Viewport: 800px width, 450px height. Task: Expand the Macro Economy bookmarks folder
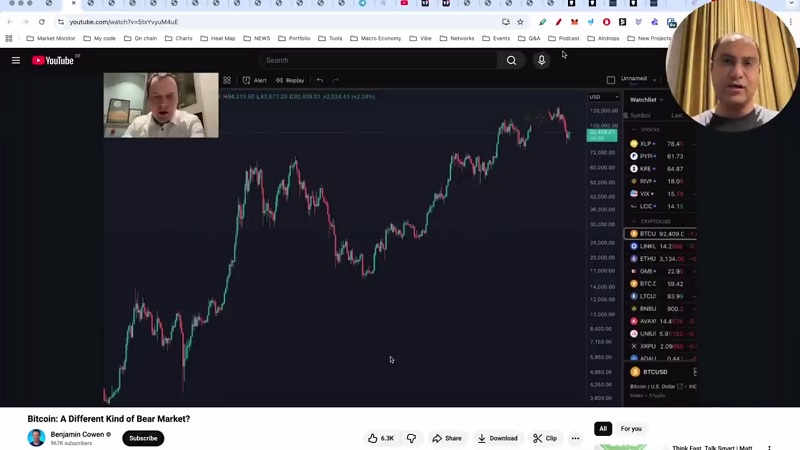pyautogui.click(x=376, y=38)
